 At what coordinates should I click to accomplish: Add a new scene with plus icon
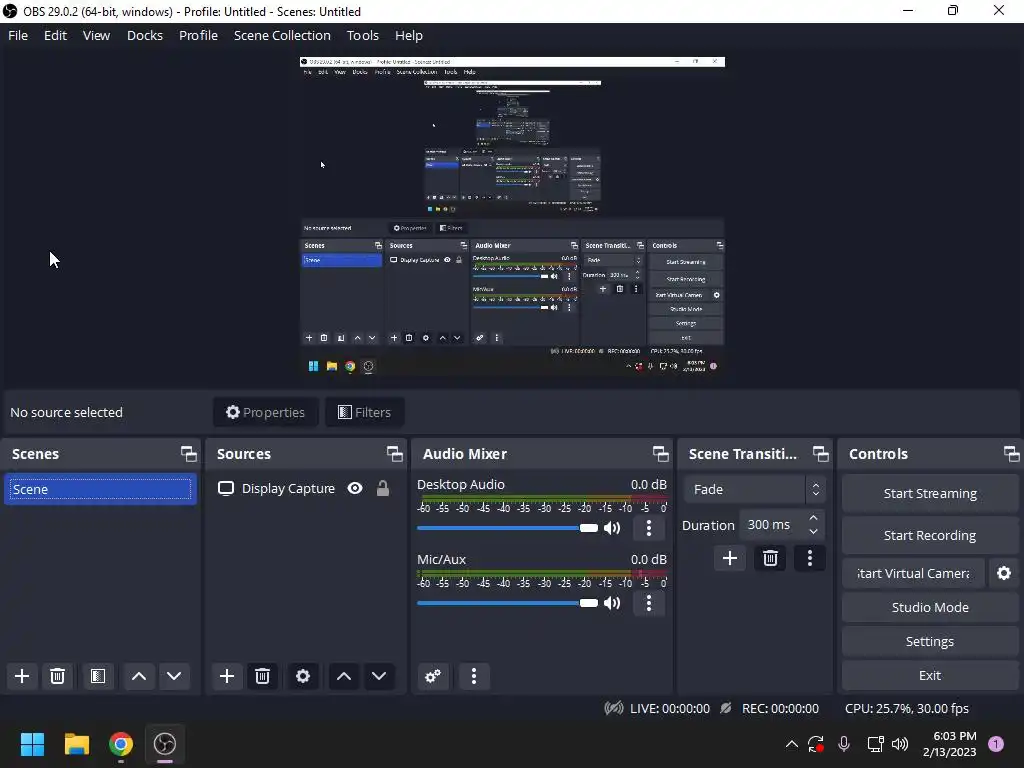tap(22, 676)
